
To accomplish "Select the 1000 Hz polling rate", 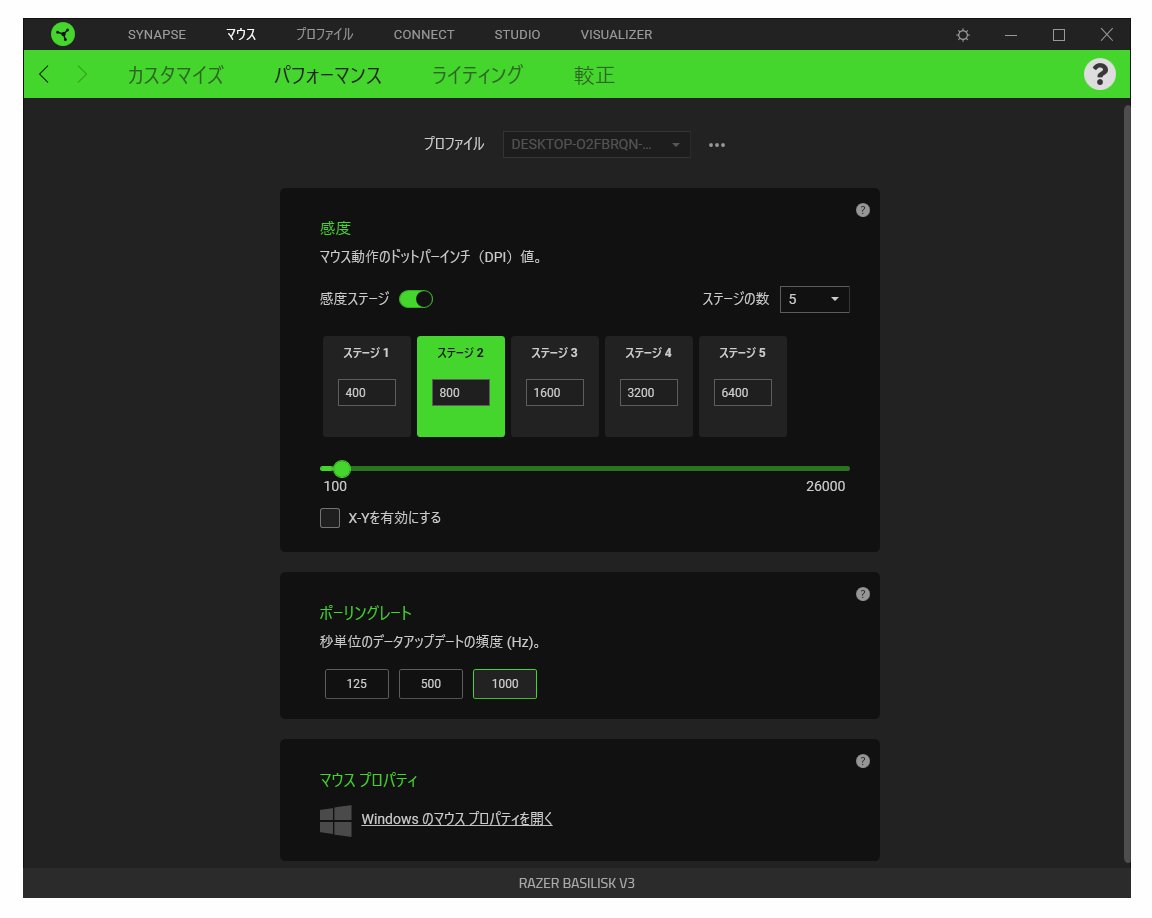I will 505,684.
